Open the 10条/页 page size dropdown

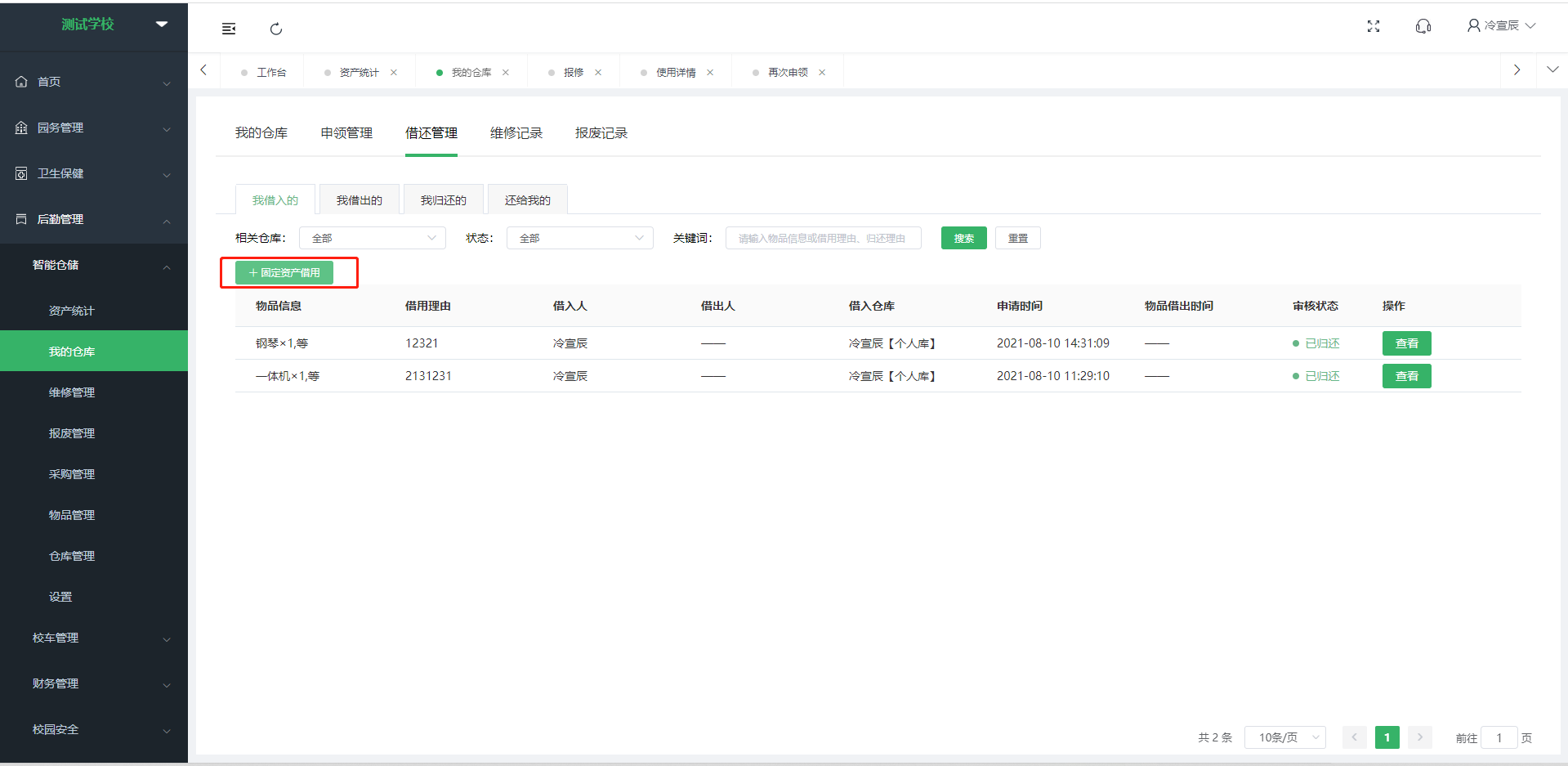coord(1285,737)
